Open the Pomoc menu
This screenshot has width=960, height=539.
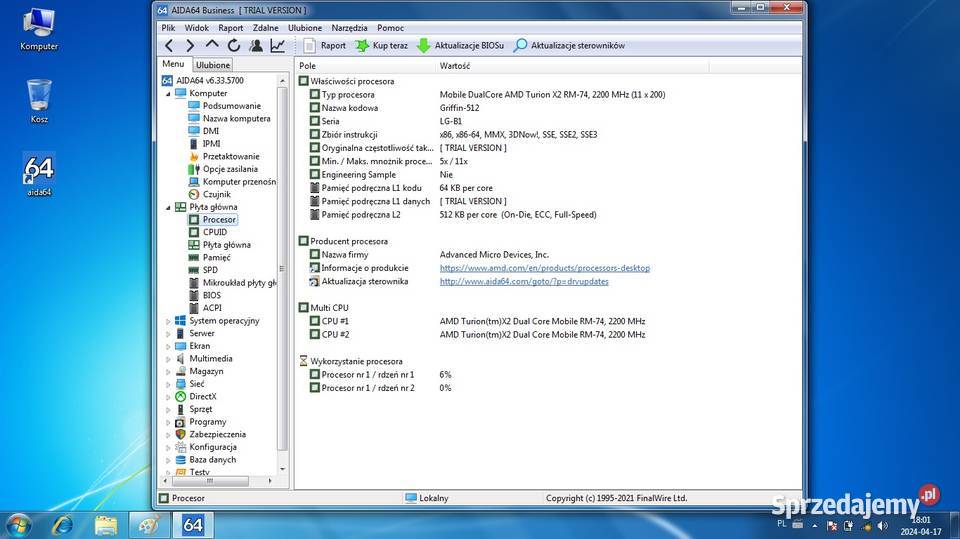(x=391, y=28)
